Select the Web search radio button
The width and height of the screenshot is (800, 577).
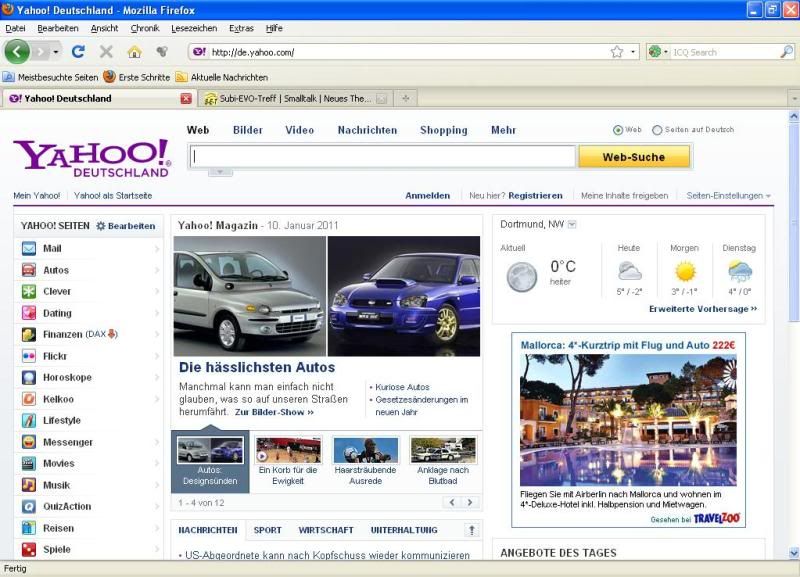click(618, 130)
